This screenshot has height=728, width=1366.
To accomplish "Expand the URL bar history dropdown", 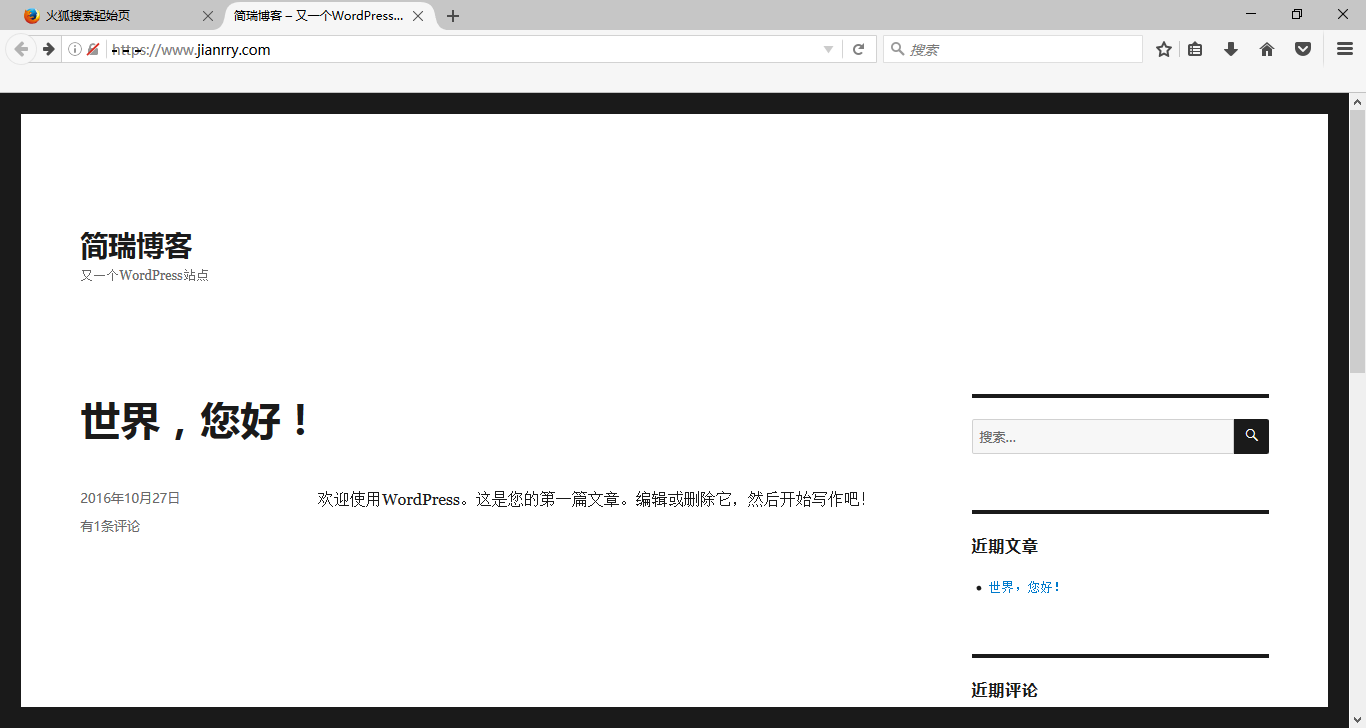I will pyautogui.click(x=828, y=49).
